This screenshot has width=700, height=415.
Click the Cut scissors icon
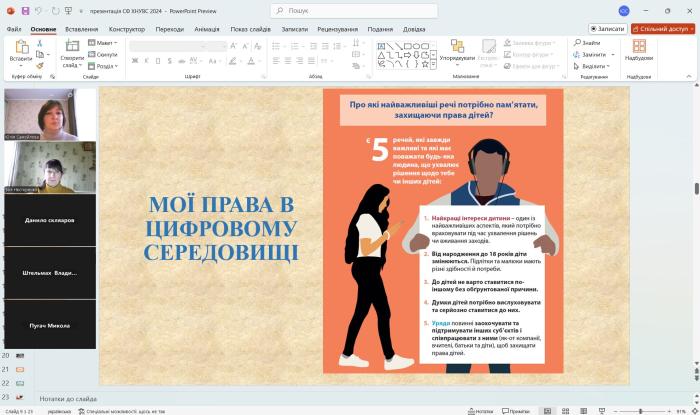(x=42, y=43)
